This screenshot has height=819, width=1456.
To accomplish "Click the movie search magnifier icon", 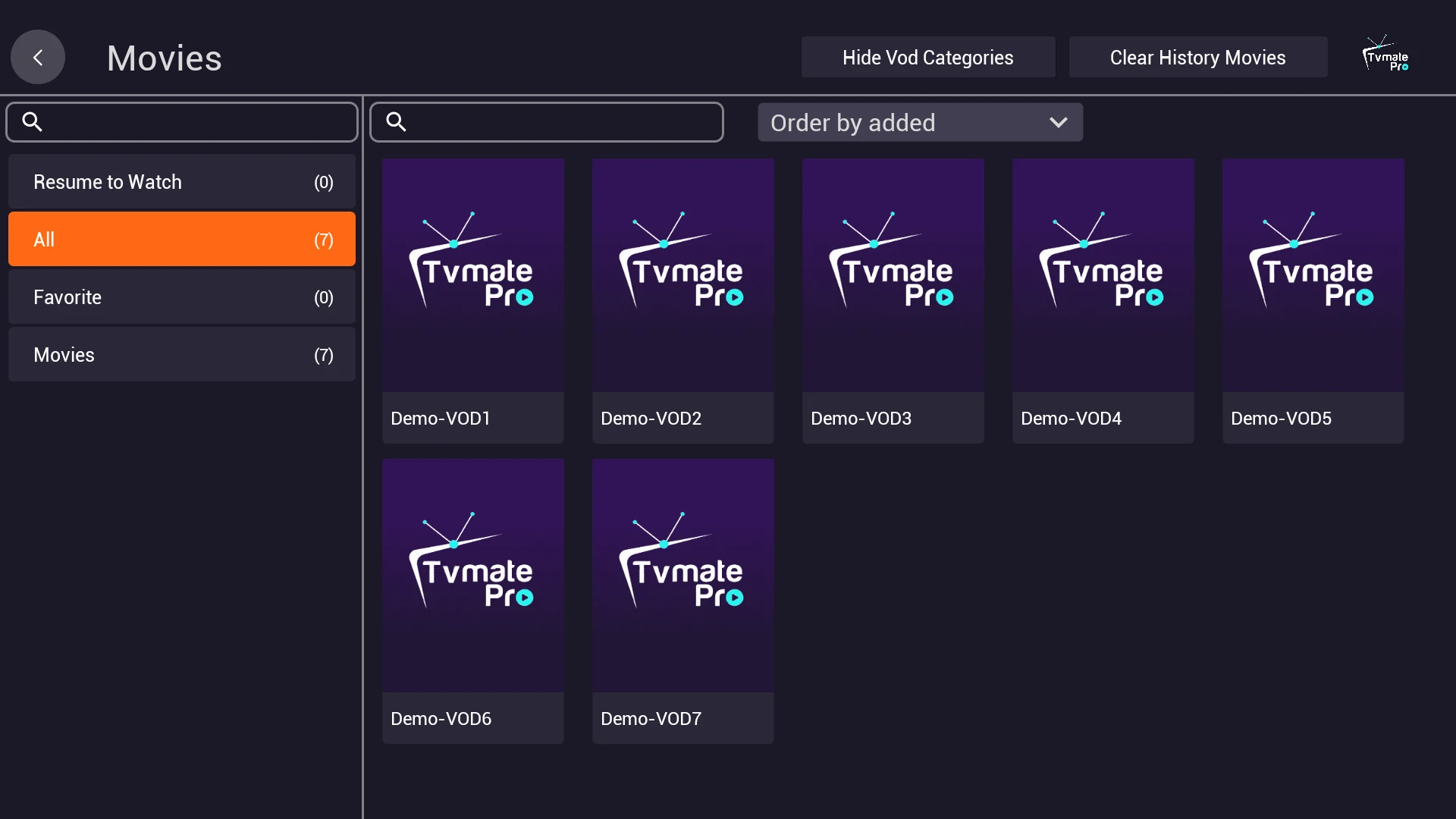I will click(396, 121).
